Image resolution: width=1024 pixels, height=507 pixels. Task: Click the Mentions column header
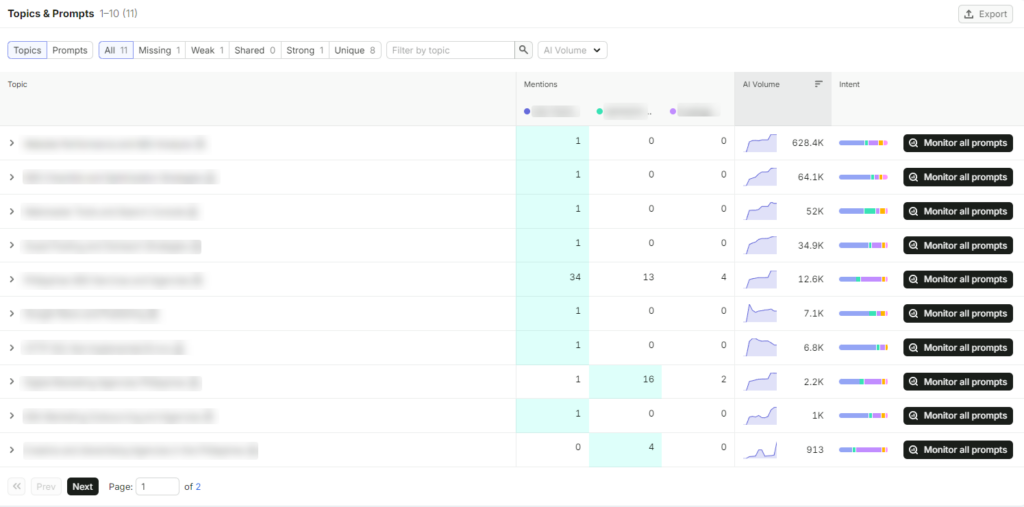(x=540, y=84)
